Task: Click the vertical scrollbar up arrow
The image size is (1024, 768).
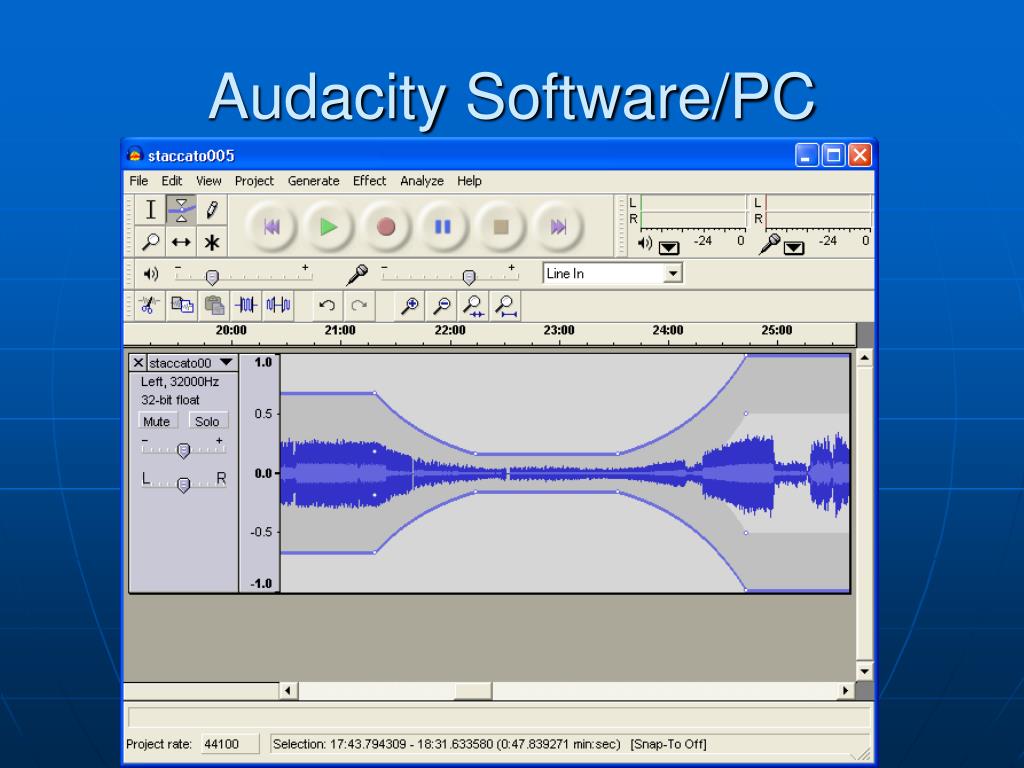Action: pos(864,358)
